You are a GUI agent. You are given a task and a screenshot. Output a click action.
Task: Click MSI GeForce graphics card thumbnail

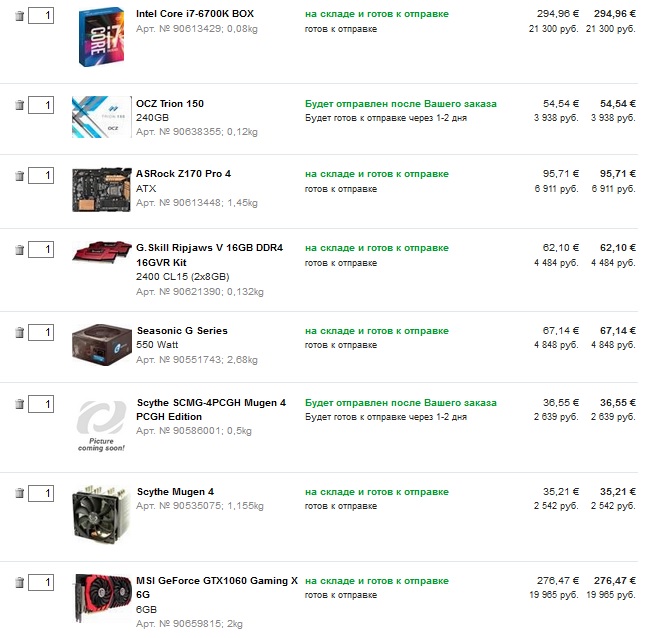pyautogui.click(x=100, y=597)
